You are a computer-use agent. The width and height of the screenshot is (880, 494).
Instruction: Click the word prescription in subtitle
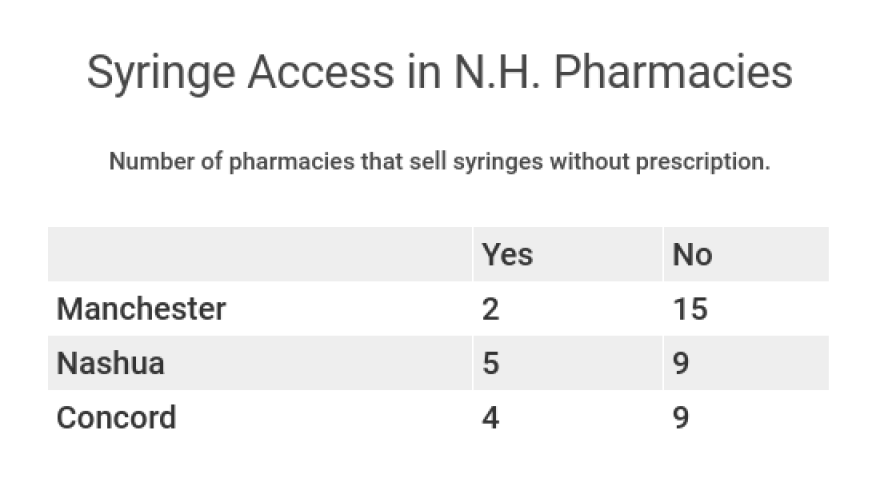pyautogui.click(x=703, y=162)
